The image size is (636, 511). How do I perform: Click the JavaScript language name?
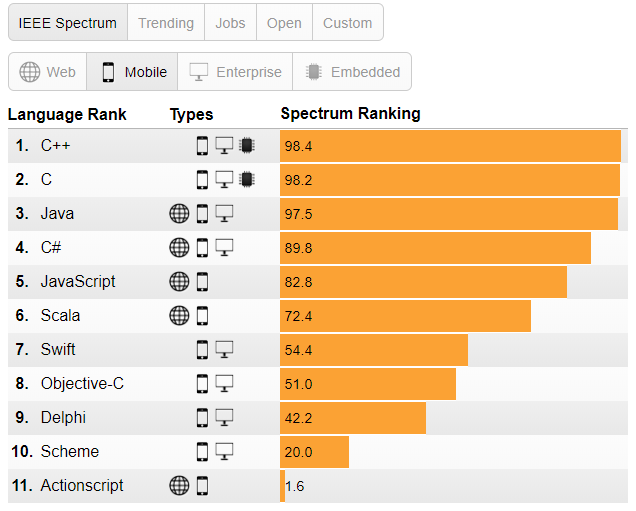pos(78,282)
